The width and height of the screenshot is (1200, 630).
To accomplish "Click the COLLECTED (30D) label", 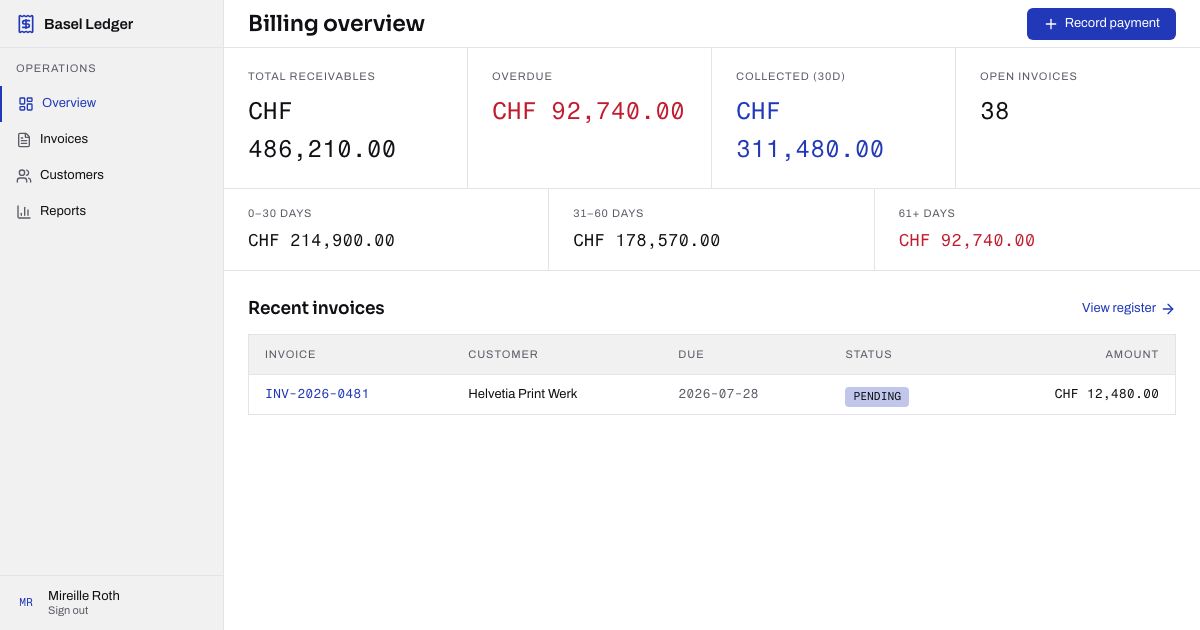I will (x=790, y=76).
